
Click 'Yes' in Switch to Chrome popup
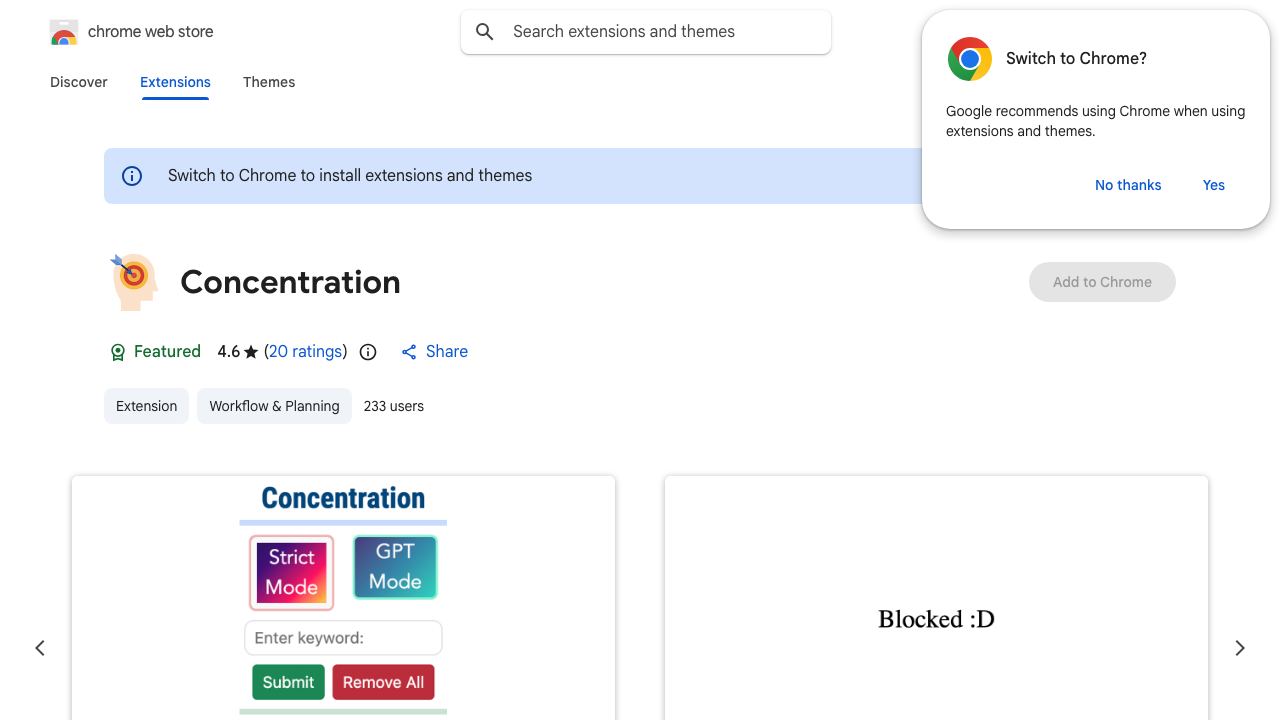click(x=1214, y=185)
